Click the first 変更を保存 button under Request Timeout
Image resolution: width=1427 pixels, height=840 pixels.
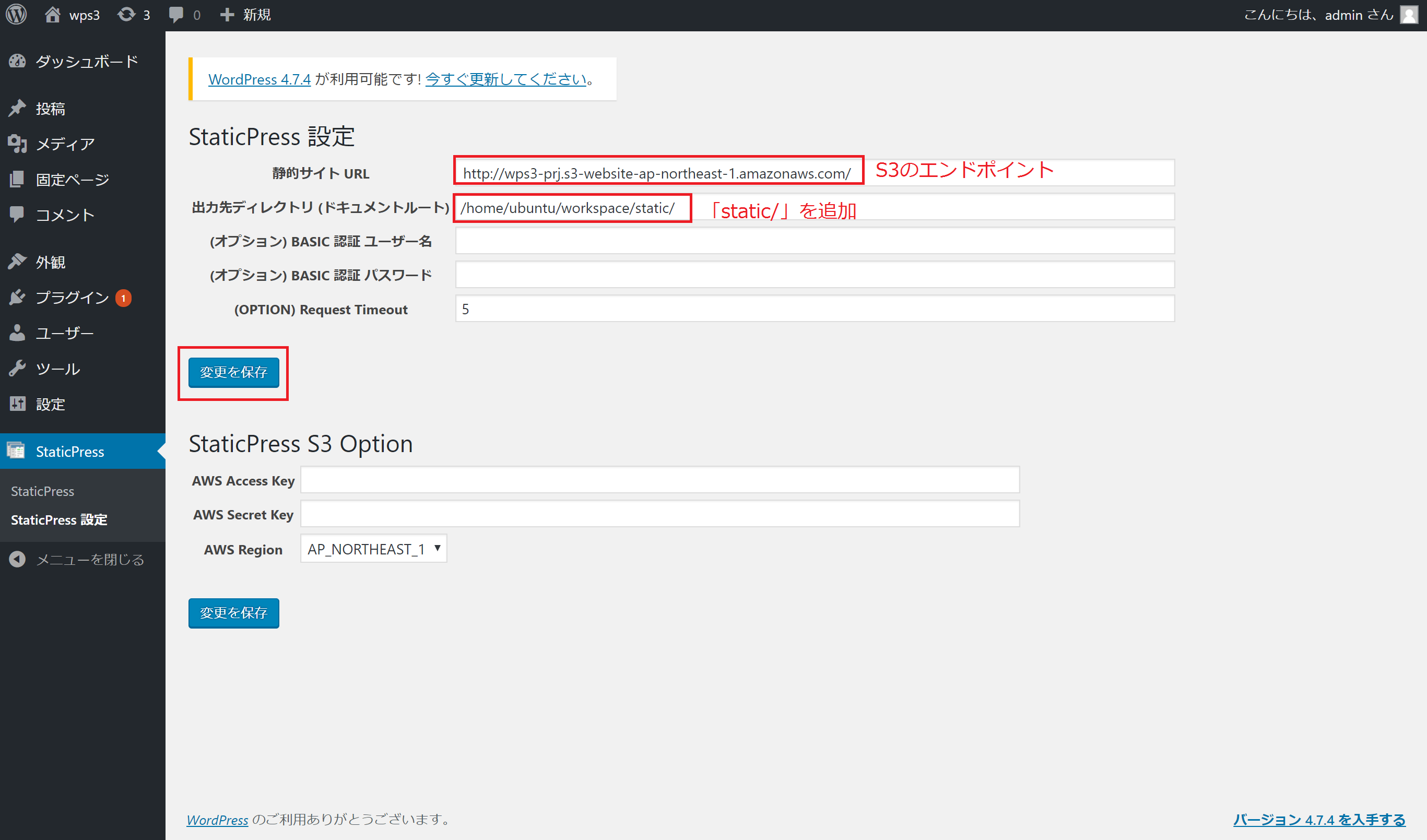click(x=234, y=372)
